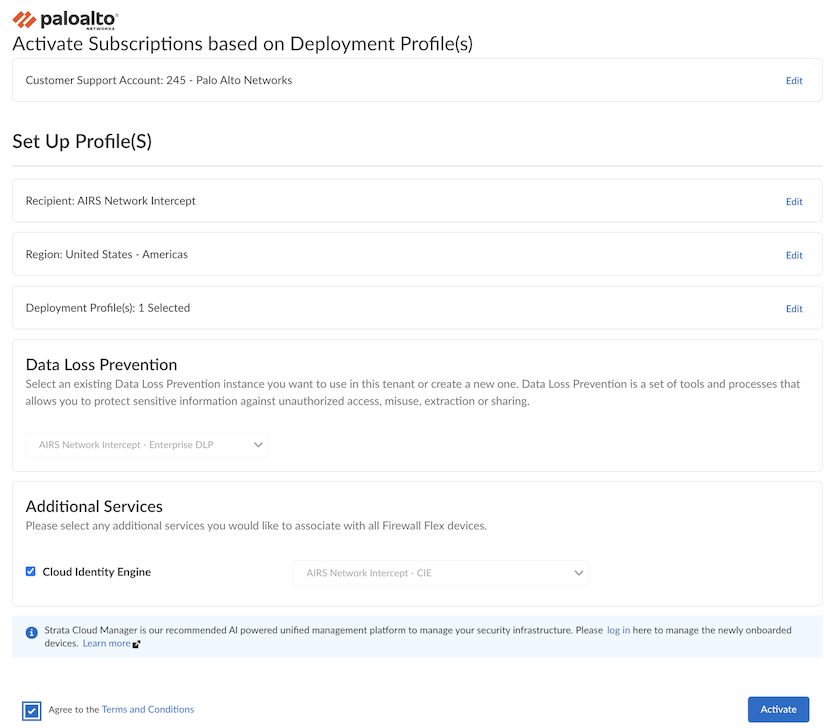Edit the Customer Support Account
824x728 pixels.
click(x=794, y=80)
